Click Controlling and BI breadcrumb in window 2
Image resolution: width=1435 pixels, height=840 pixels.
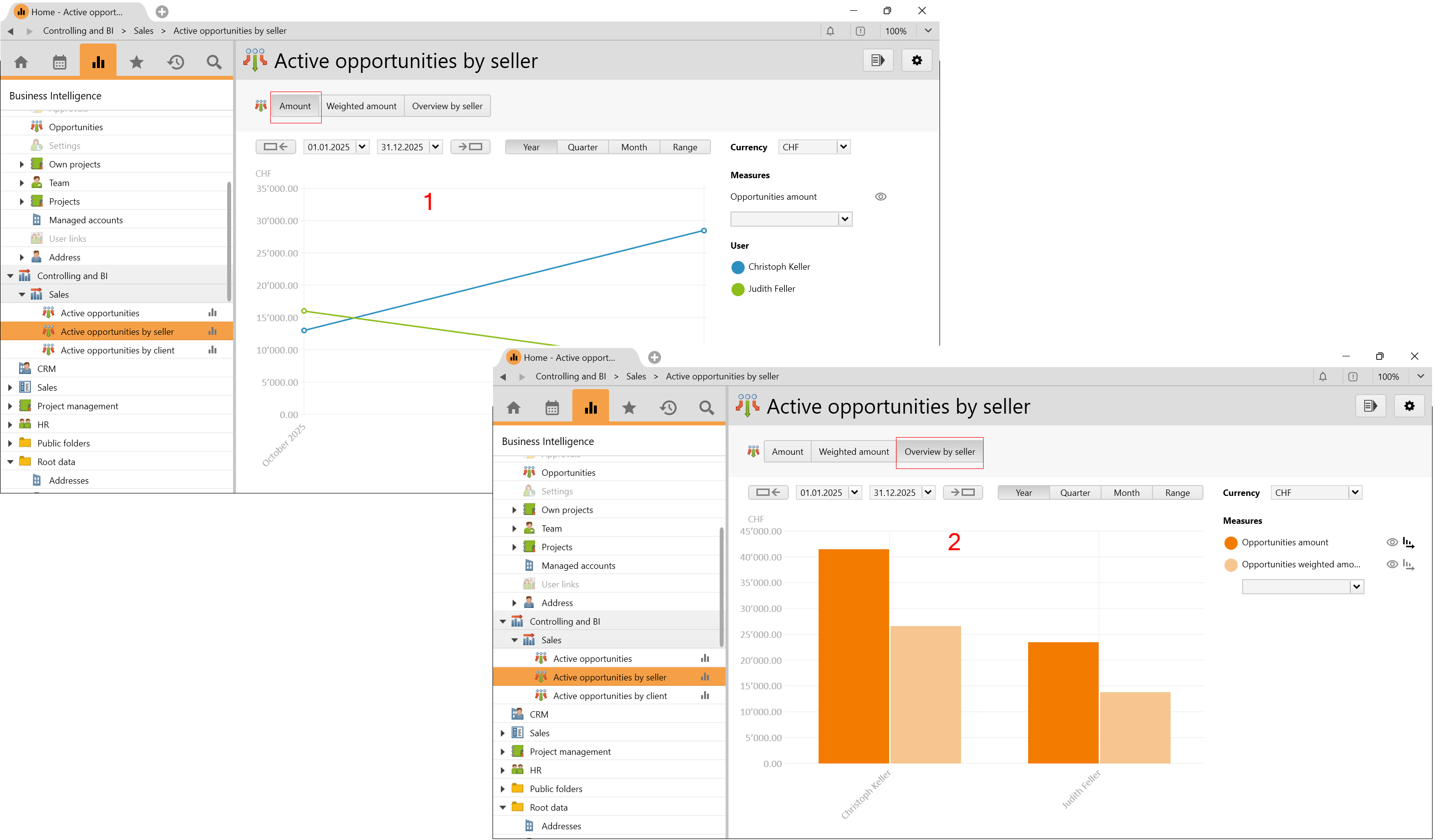point(570,376)
